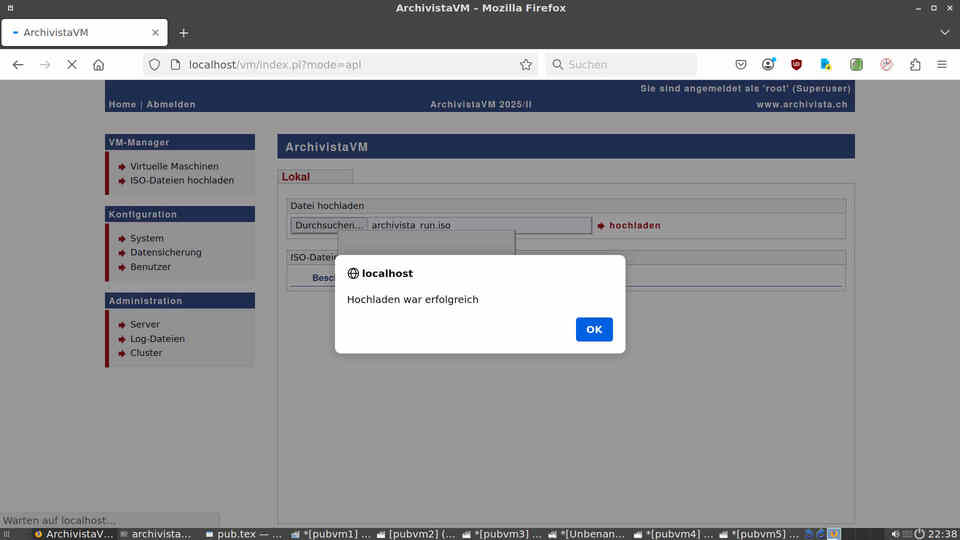Click the 22:38 clock in taskbar
The image size is (960, 540).
click(x=943, y=534)
